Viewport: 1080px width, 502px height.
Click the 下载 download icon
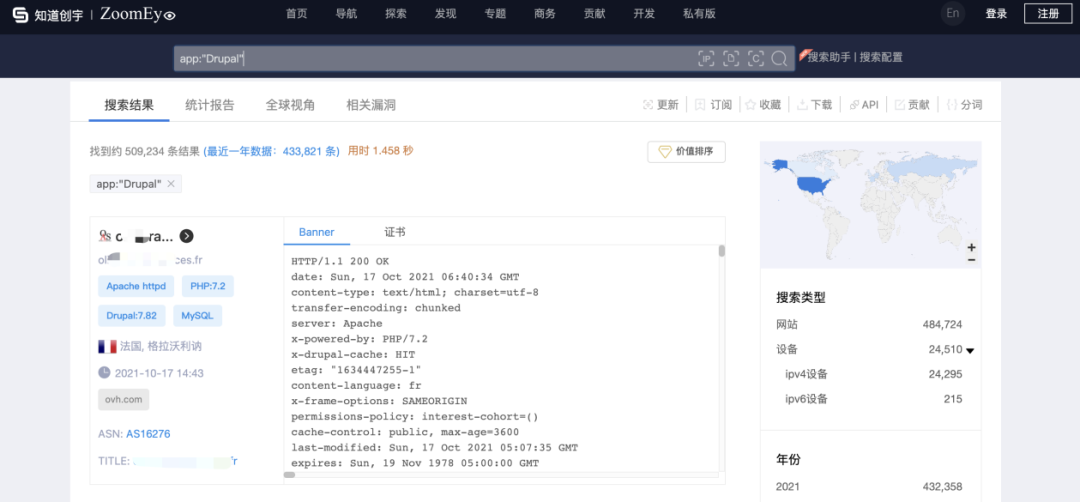pos(802,105)
